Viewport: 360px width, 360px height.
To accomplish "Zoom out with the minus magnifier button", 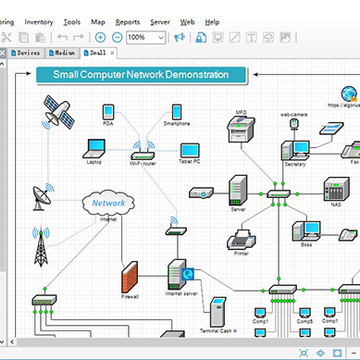I will [117, 37].
